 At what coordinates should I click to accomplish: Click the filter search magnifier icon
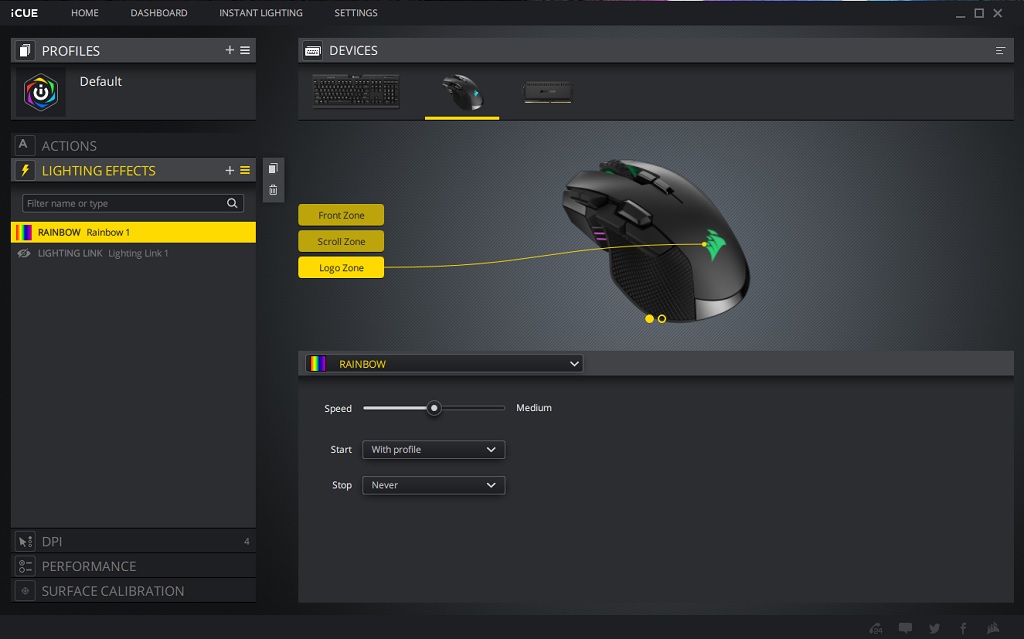point(232,203)
